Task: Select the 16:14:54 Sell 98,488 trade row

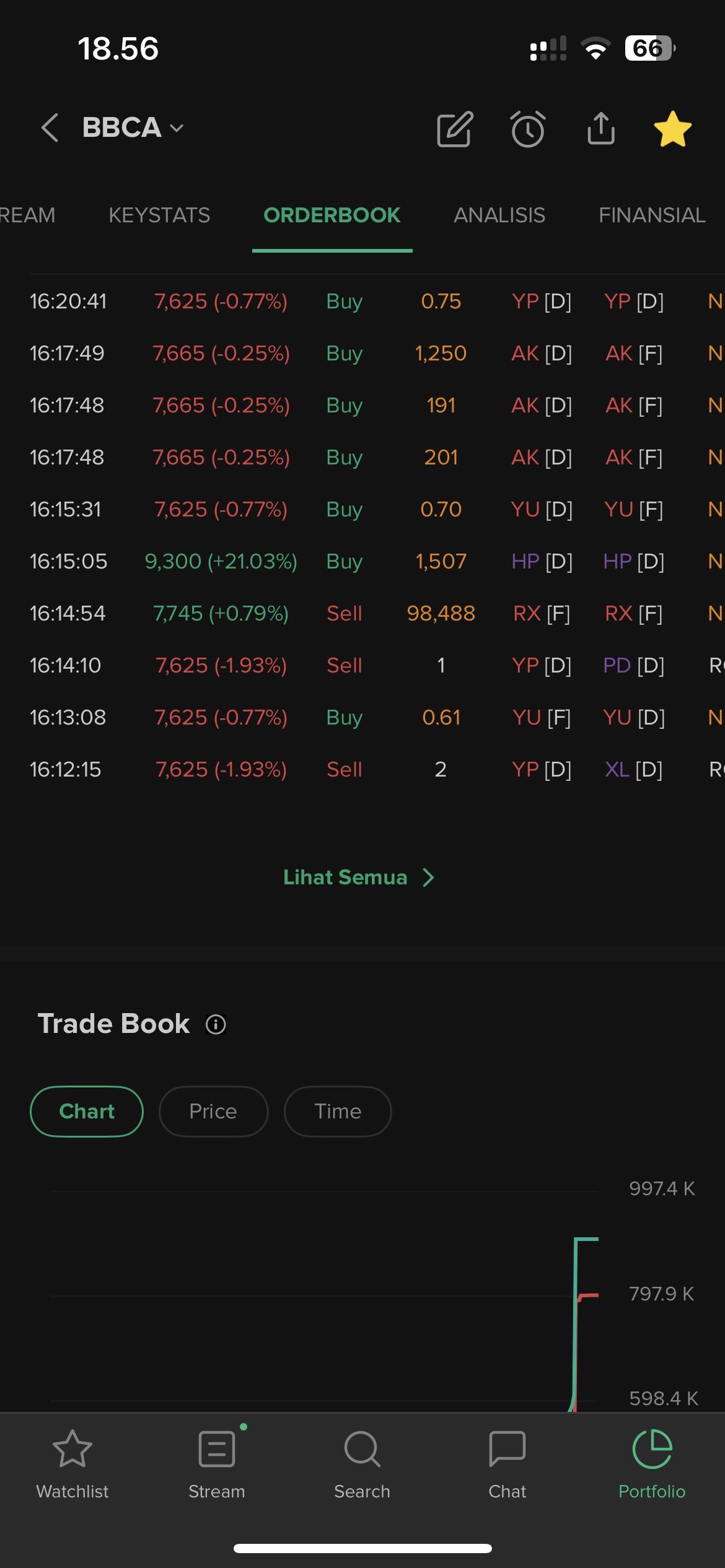Action: pyautogui.click(x=362, y=614)
